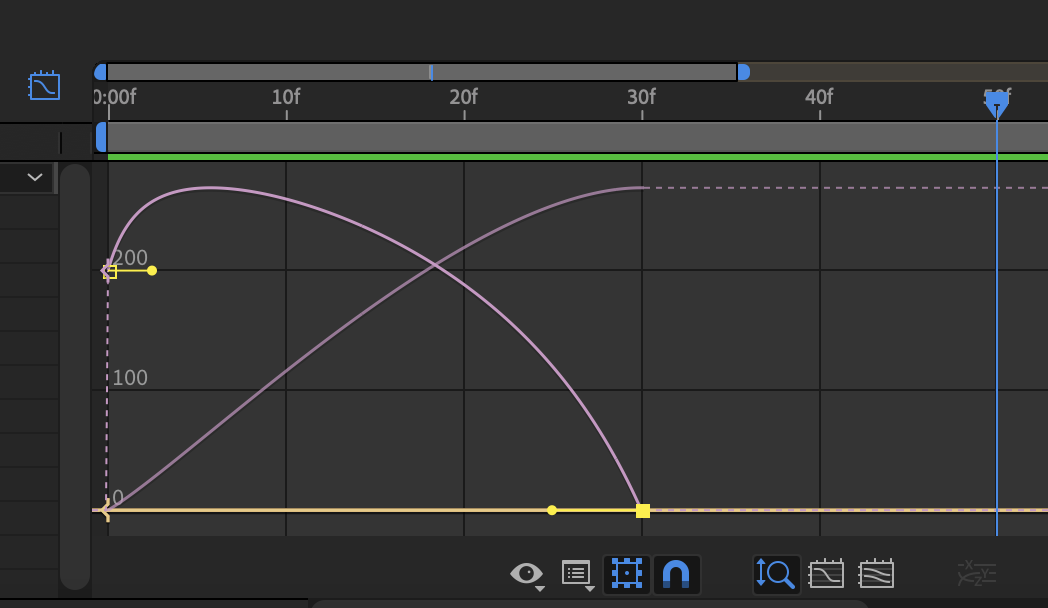Click the Fit All Graphs to View icon
The height and width of the screenshot is (608, 1048).
(x=876, y=574)
